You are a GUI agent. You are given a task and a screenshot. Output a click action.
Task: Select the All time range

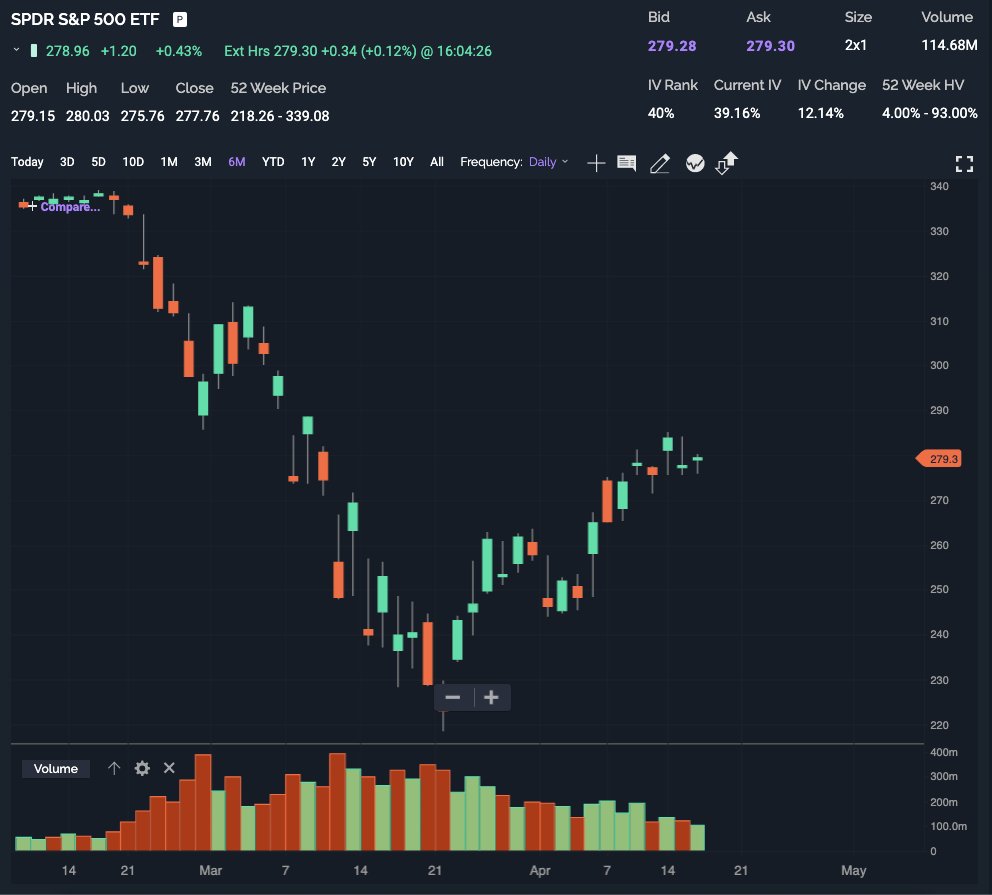click(x=437, y=162)
